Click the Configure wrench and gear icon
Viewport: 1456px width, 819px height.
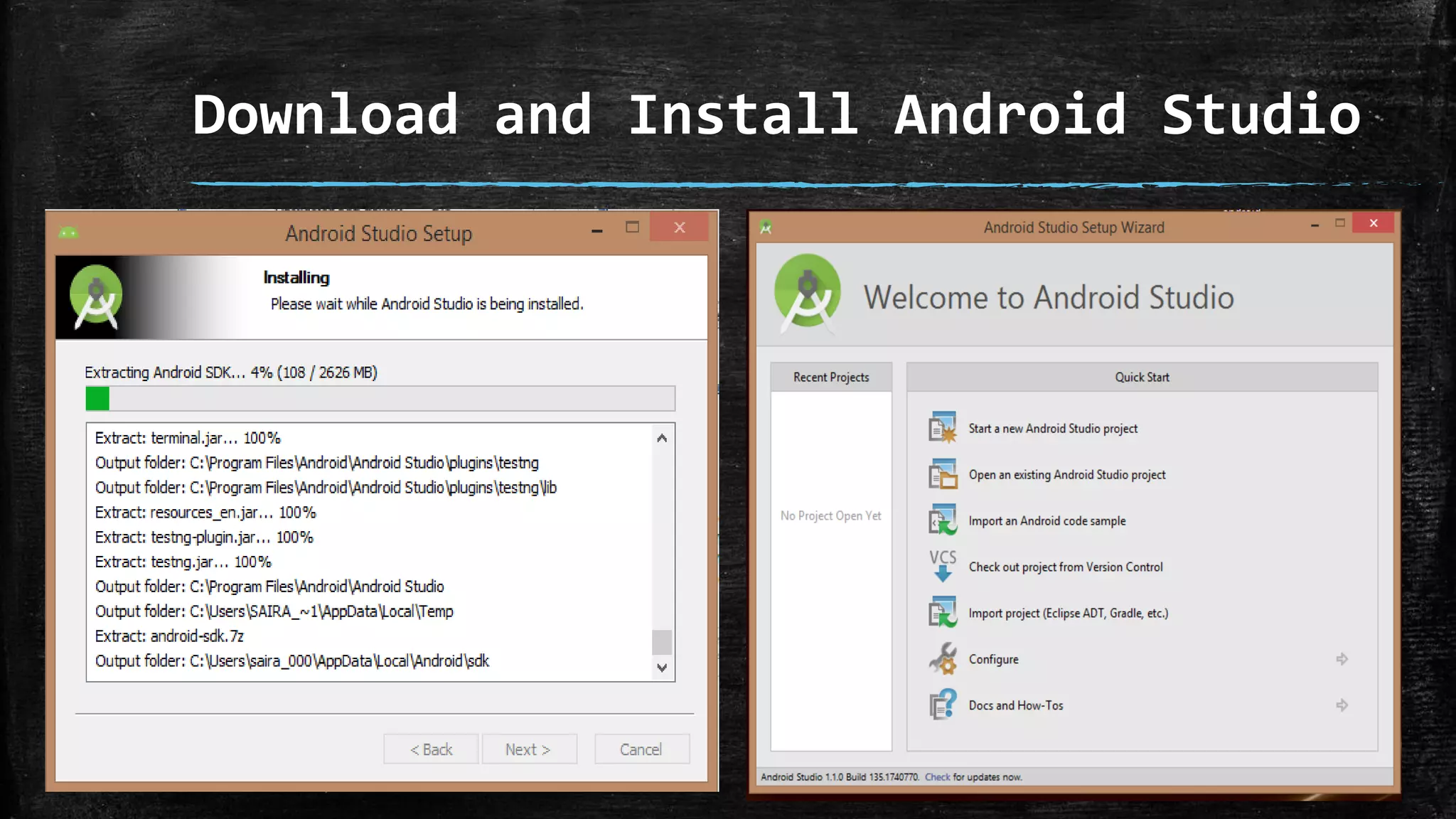943,658
